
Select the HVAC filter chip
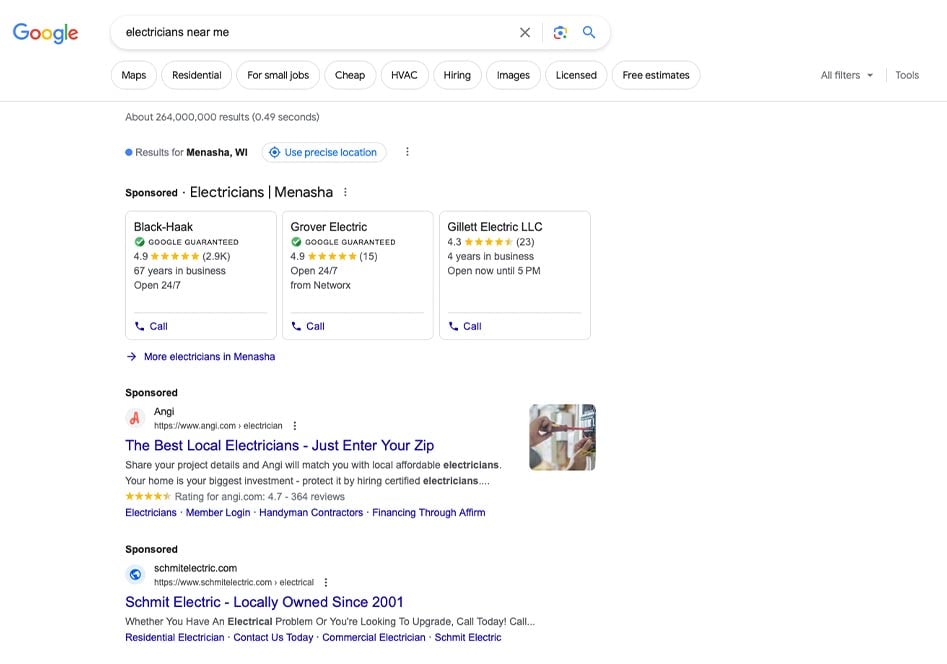tap(404, 75)
